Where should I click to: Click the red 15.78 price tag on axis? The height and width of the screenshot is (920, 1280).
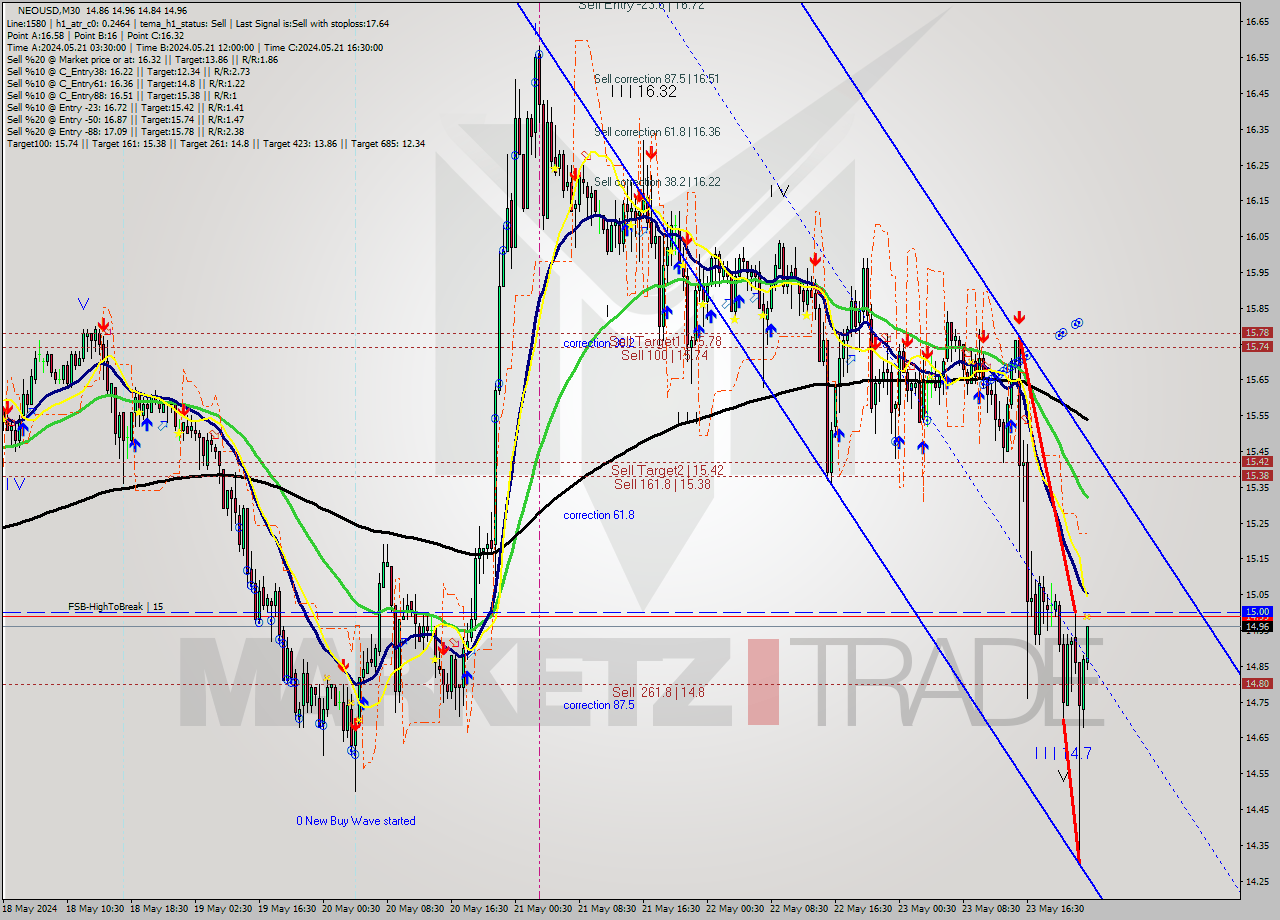(x=1257, y=332)
